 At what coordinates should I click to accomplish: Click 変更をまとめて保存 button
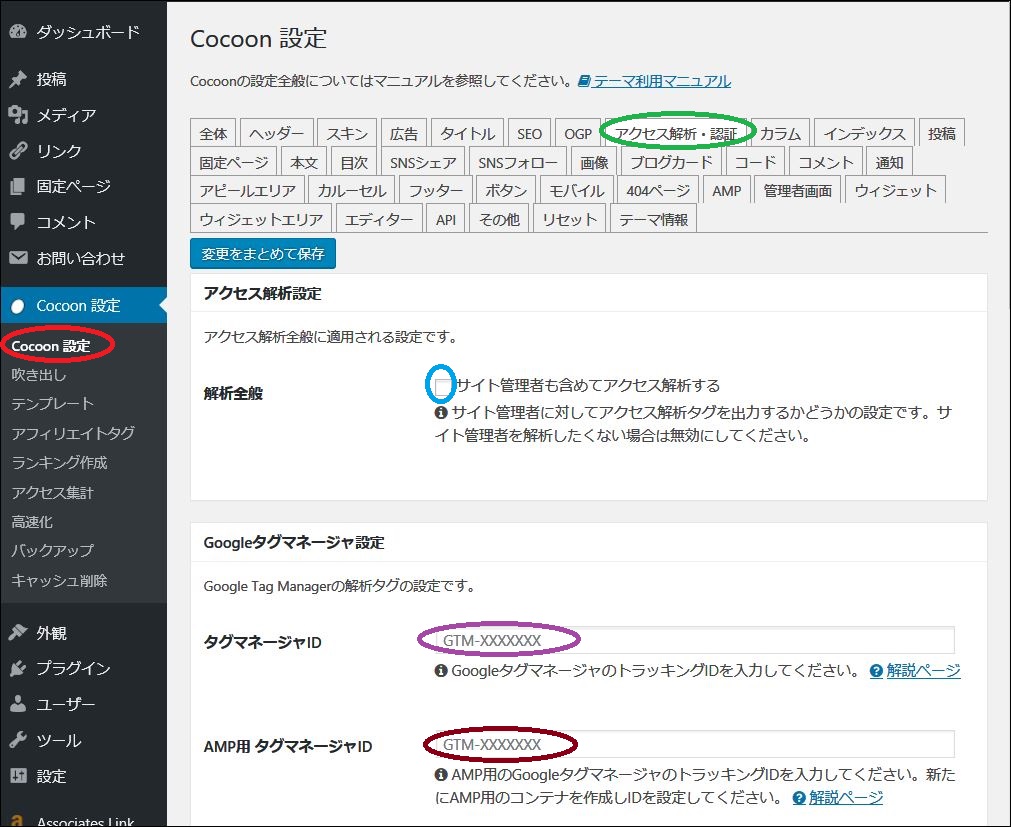pos(263,254)
